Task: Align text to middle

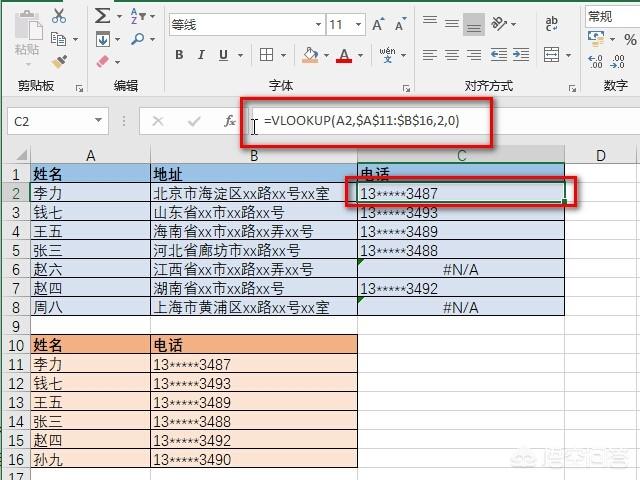Action: point(452,24)
